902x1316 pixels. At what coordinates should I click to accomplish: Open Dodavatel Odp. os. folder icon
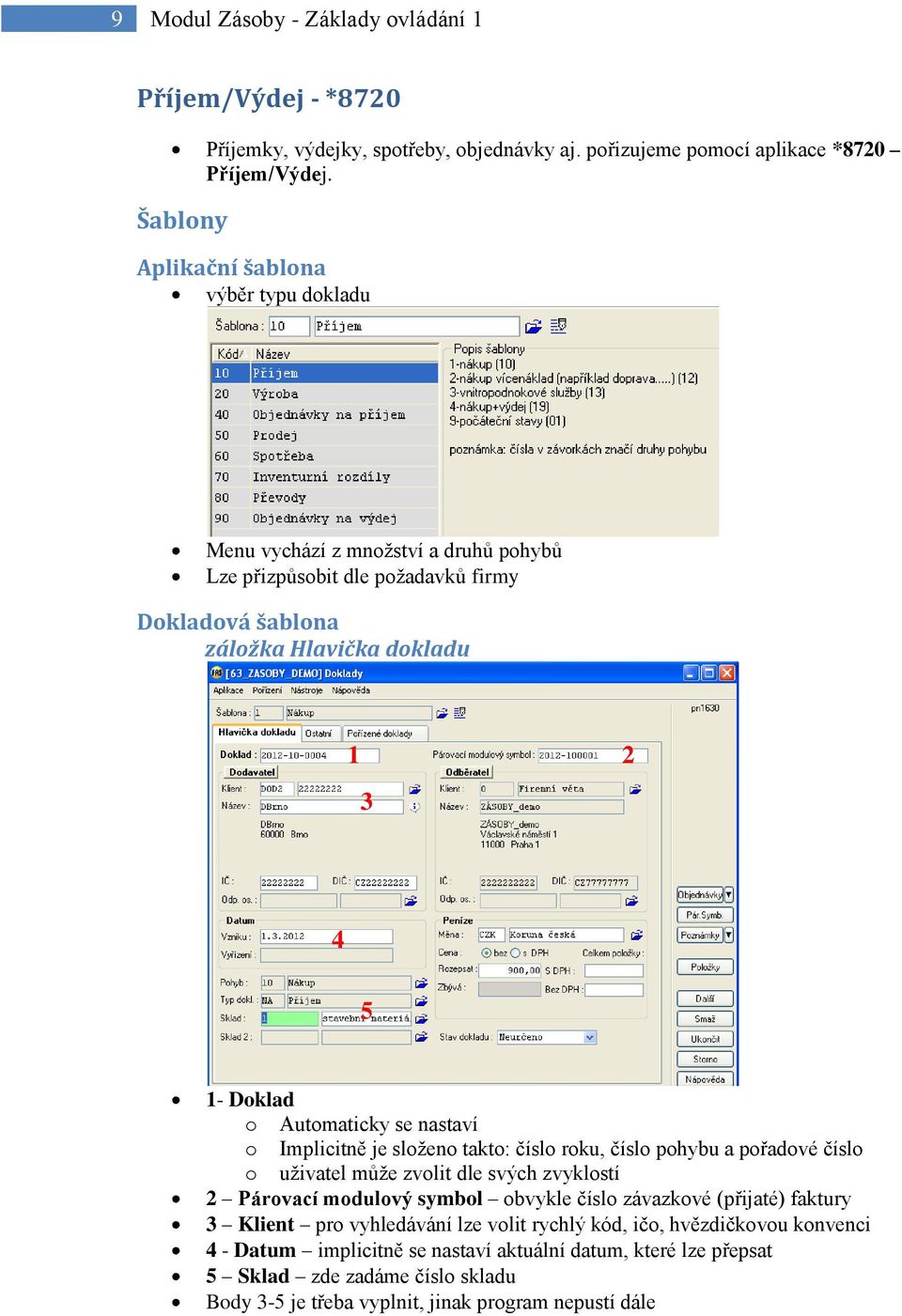tap(411, 901)
